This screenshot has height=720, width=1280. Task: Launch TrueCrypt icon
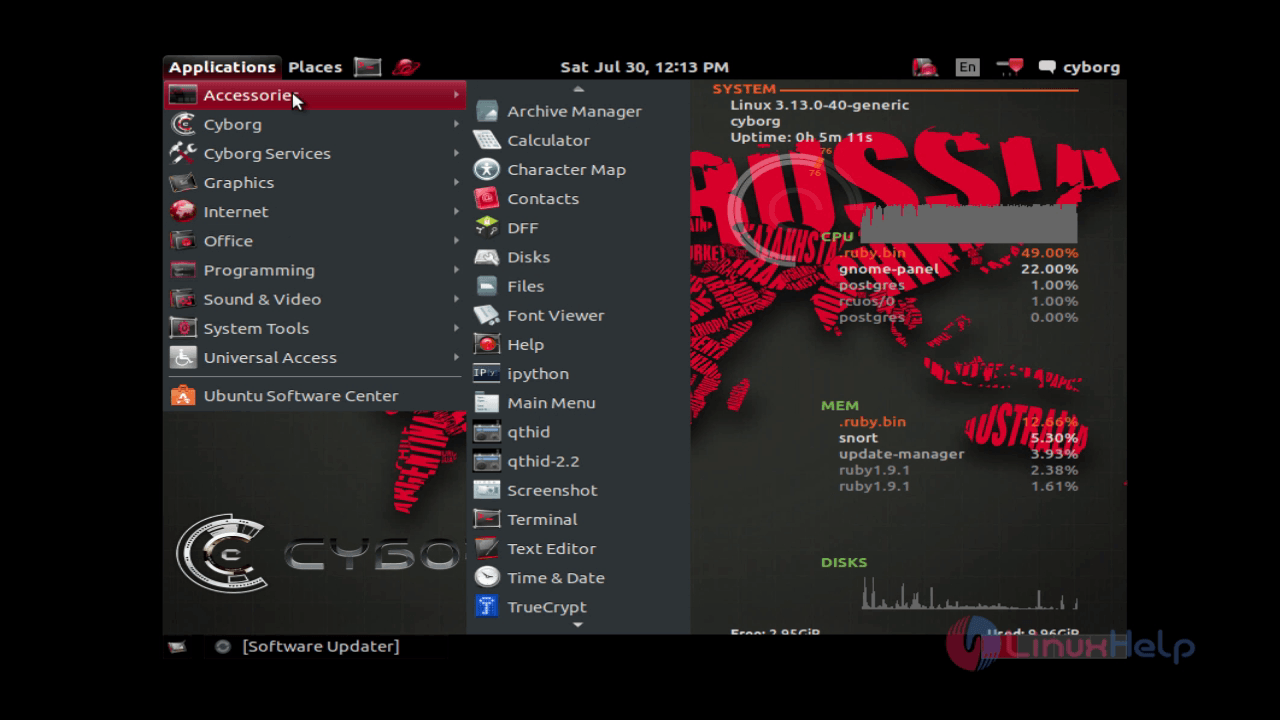(x=486, y=606)
